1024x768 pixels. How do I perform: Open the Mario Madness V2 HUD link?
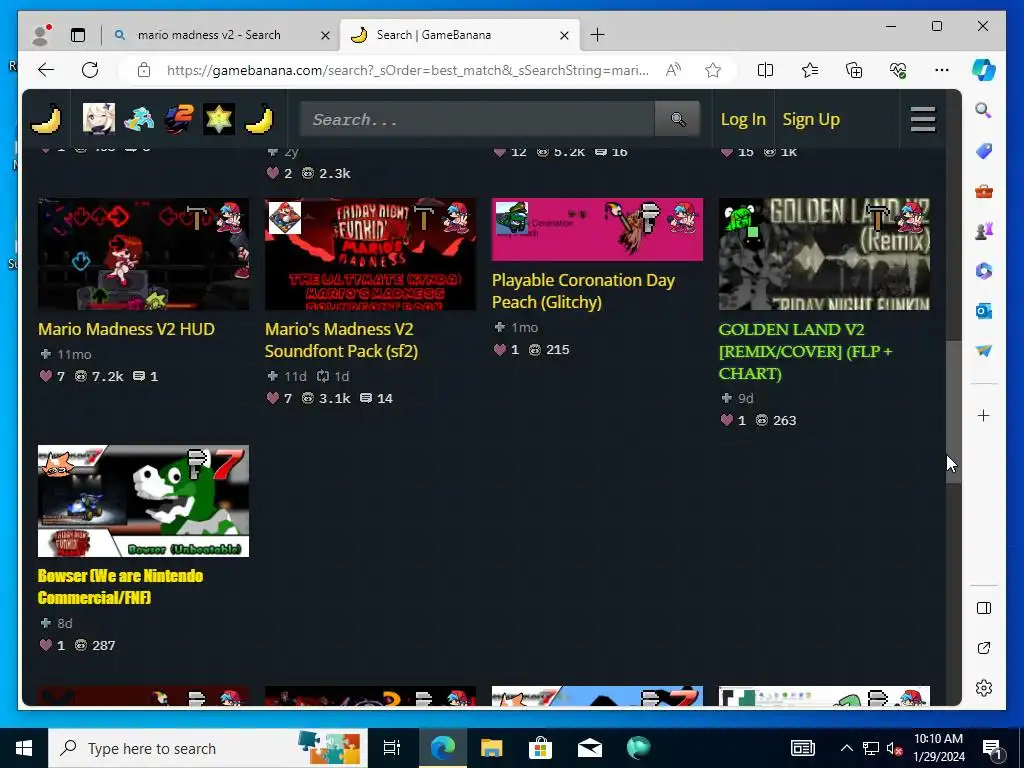click(126, 329)
